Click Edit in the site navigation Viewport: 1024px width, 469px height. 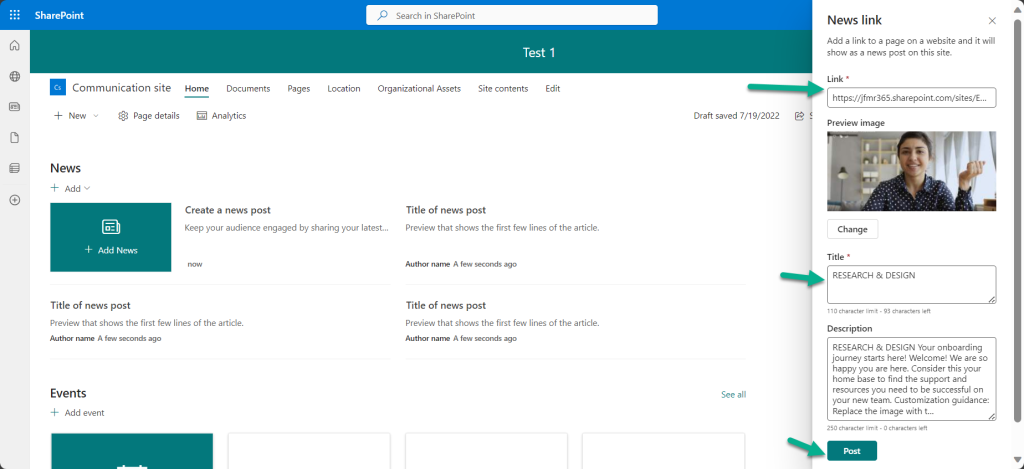point(552,88)
